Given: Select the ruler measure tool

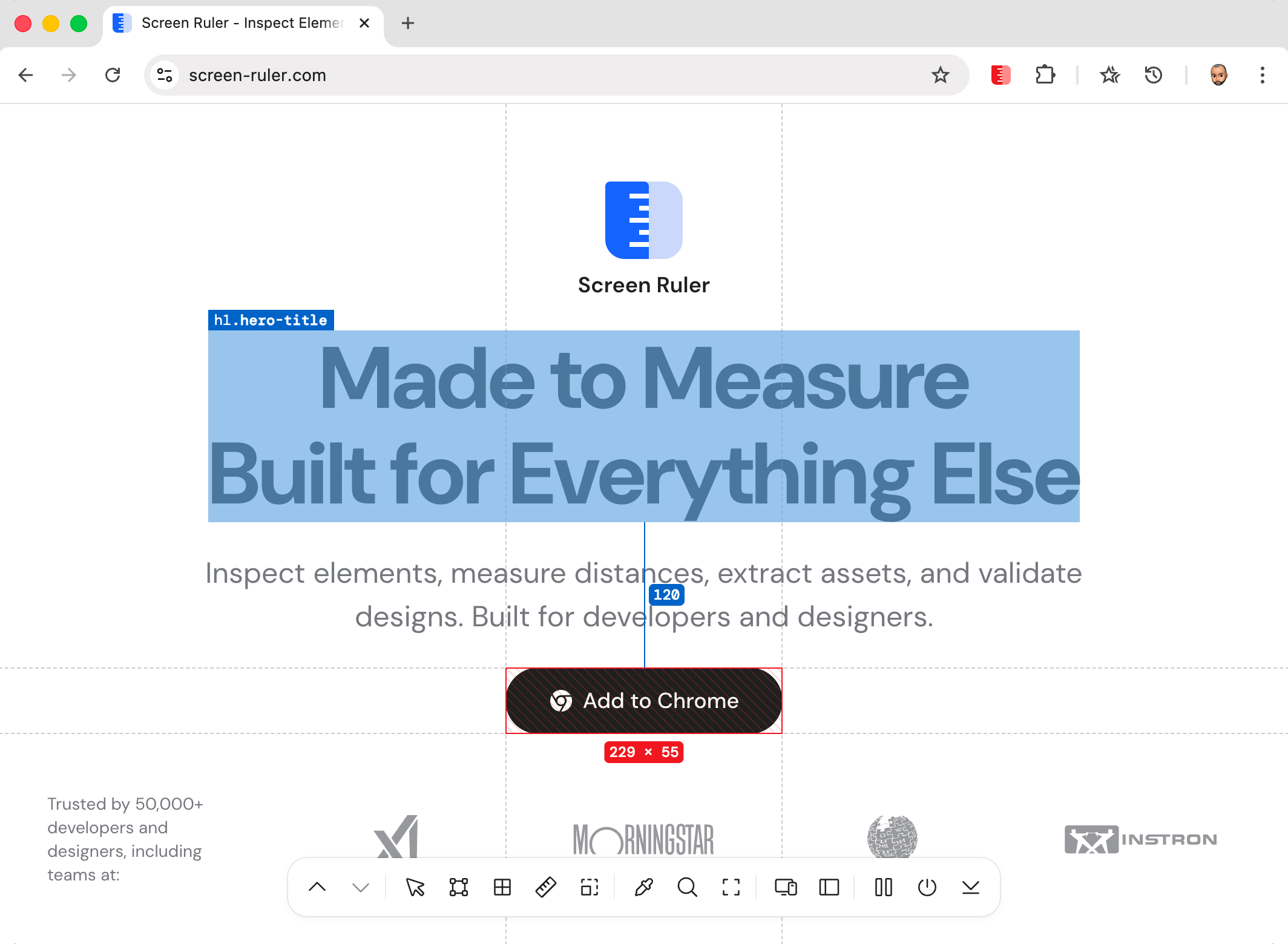Looking at the screenshot, I should click(x=546, y=887).
